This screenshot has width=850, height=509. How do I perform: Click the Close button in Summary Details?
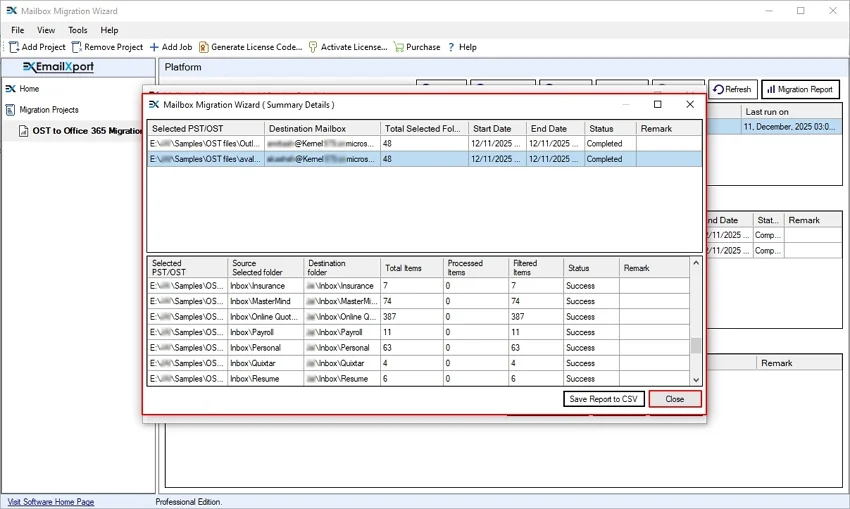click(x=675, y=399)
